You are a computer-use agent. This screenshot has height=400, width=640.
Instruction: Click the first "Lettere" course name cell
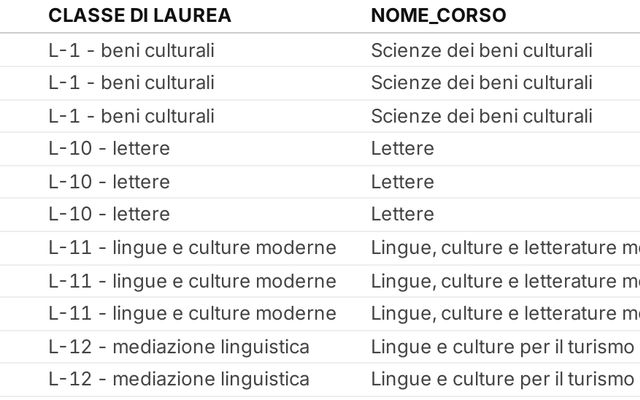coord(402,149)
